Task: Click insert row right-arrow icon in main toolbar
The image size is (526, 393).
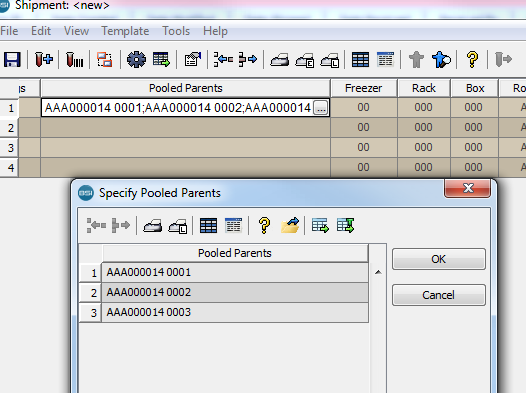Action: tap(248, 60)
